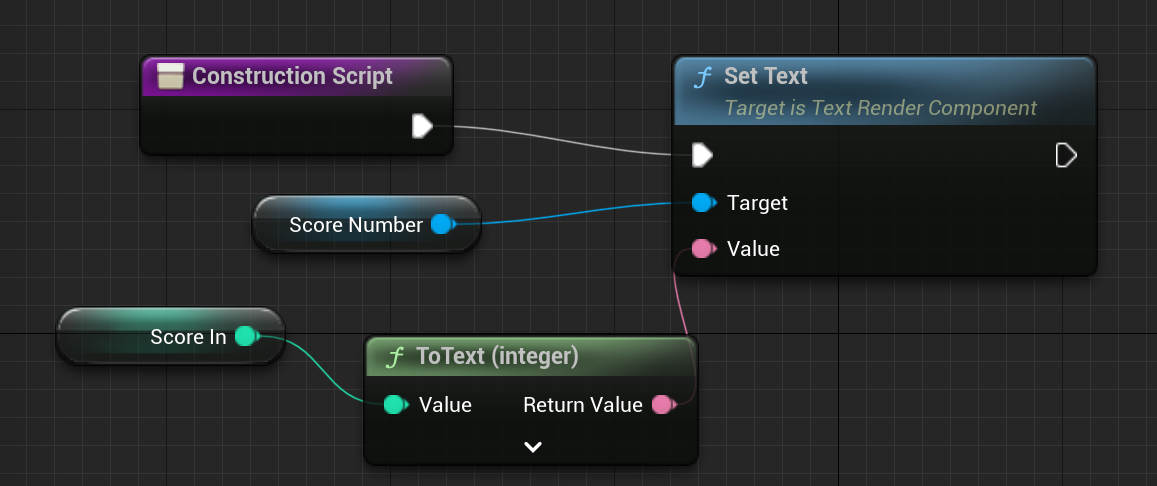Select the Set Text node by its title
This screenshot has height=486, width=1157.
click(x=766, y=76)
